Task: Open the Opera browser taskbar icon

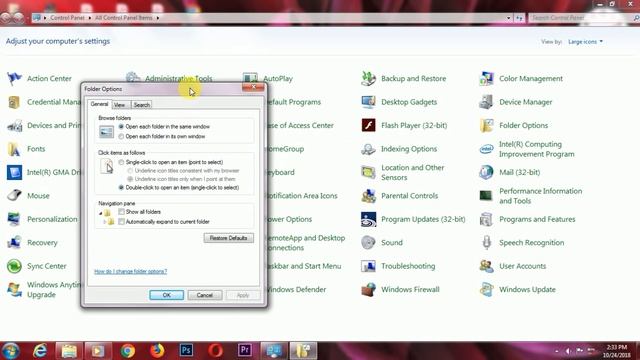Action: point(216,351)
